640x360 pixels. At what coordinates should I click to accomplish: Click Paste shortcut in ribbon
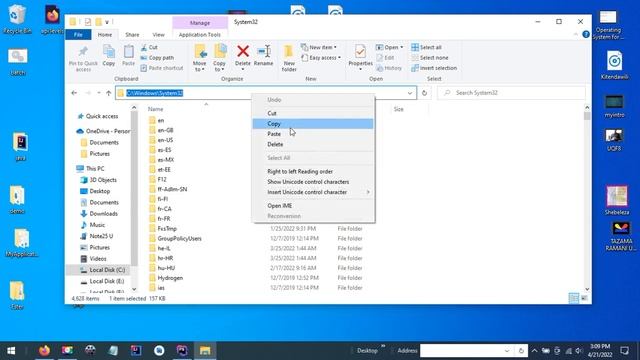[x=162, y=68]
